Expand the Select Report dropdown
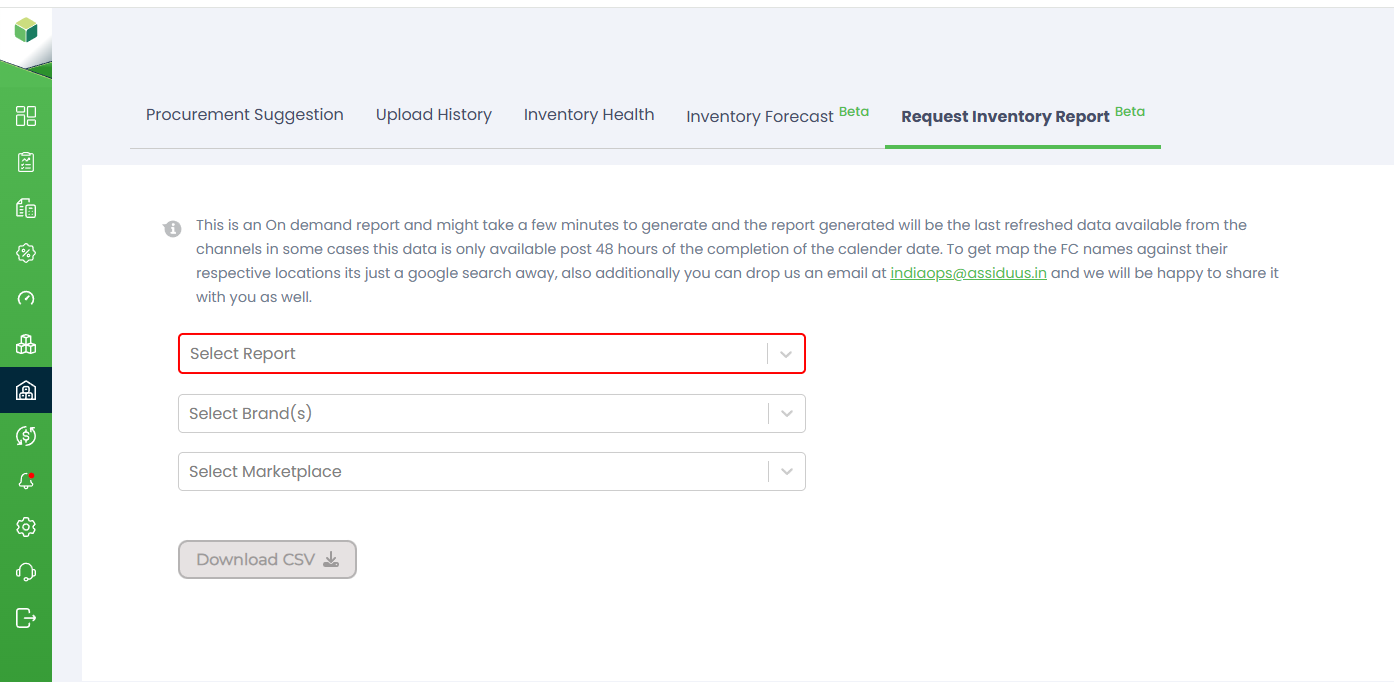This screenshot has height=682, width=1394. [x=491, y=354]
